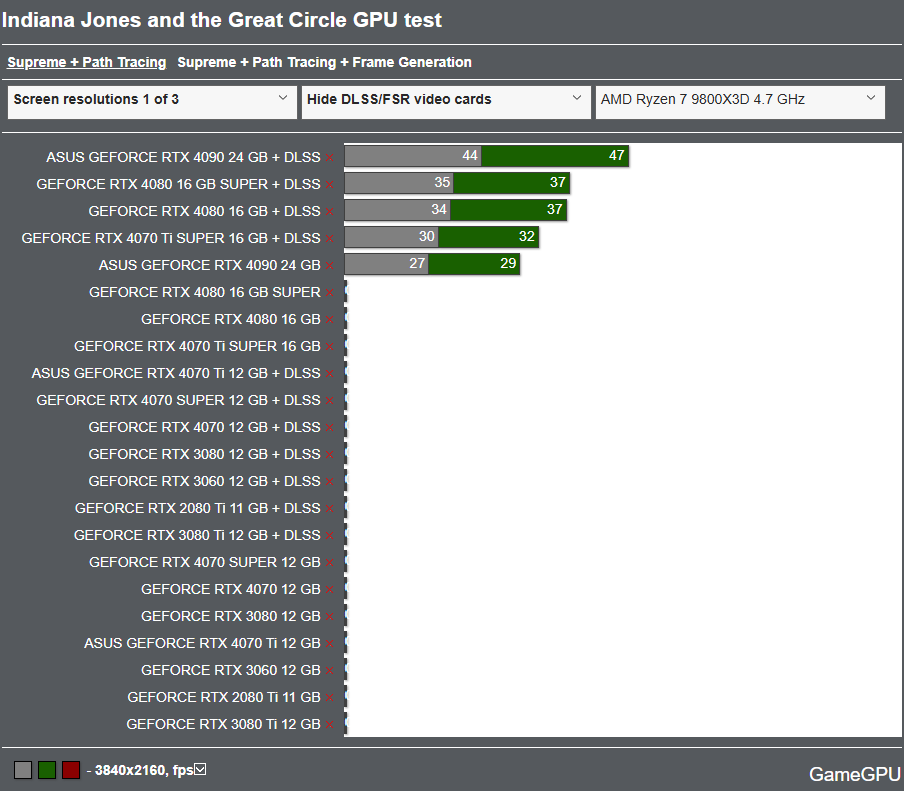Screen dimensions: 904x791
Task: Click the gray legend color swatch
Action: [23, 770]
